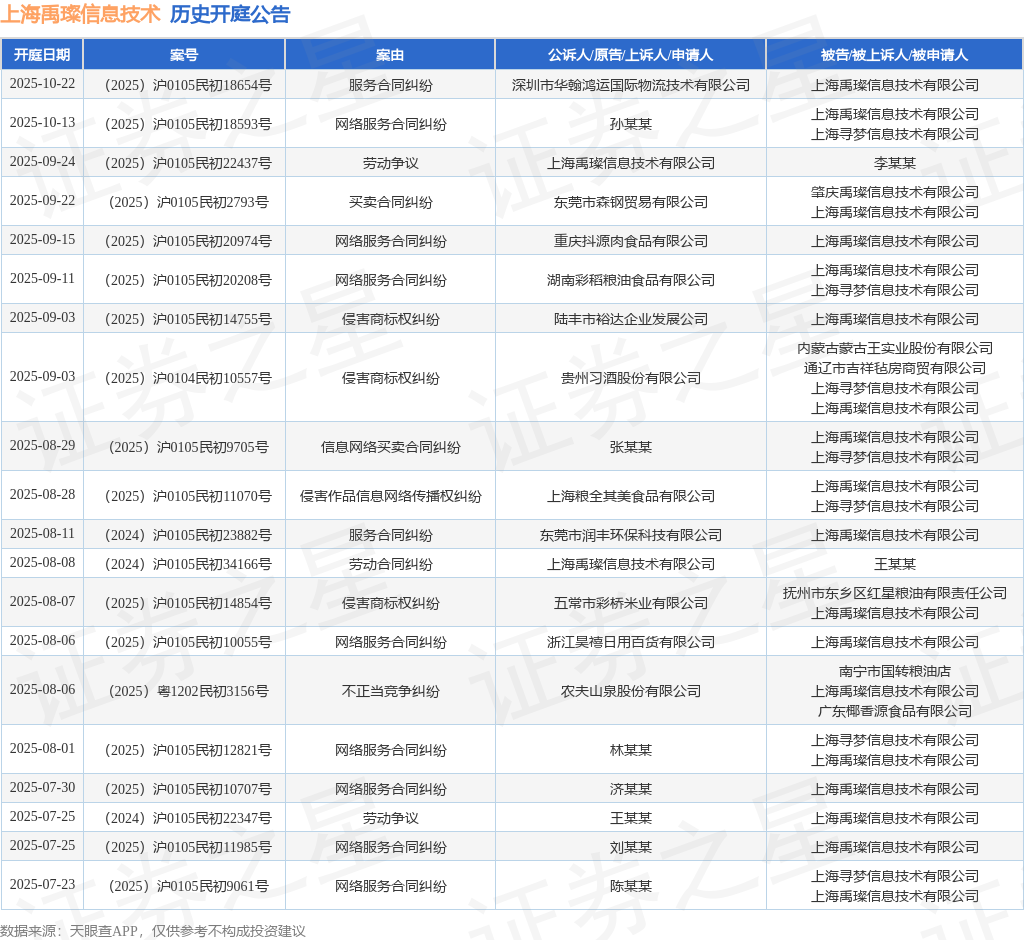The image size is (1024, 940).
Task: Select case number 沪0105民初22437号
Action: tap(188, 163)
